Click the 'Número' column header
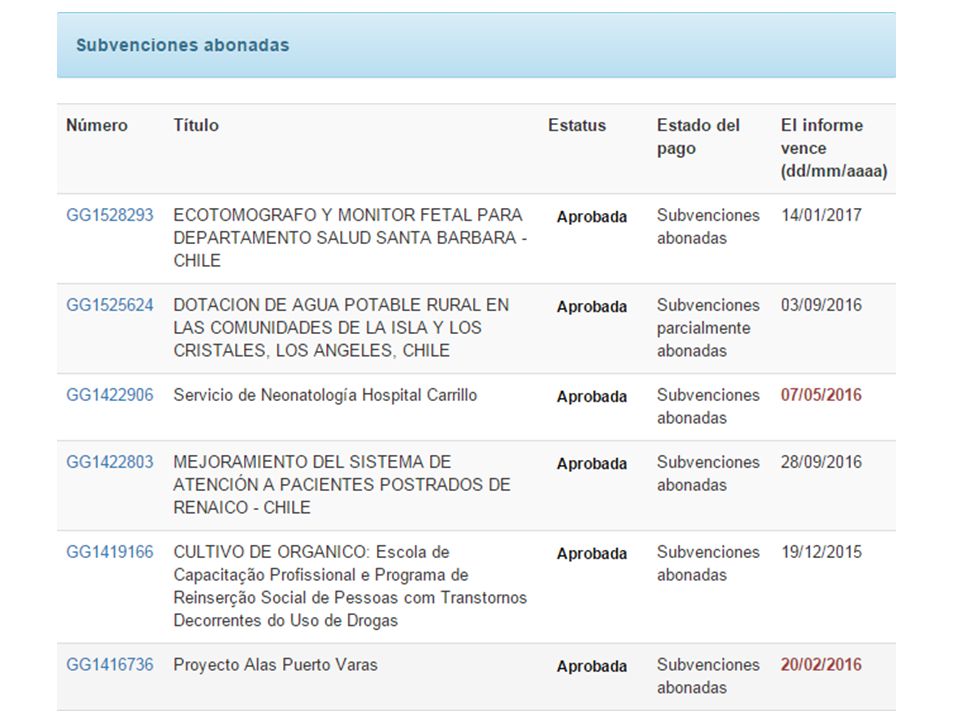Screen dimensions: 960x720 tap(97, 125)
